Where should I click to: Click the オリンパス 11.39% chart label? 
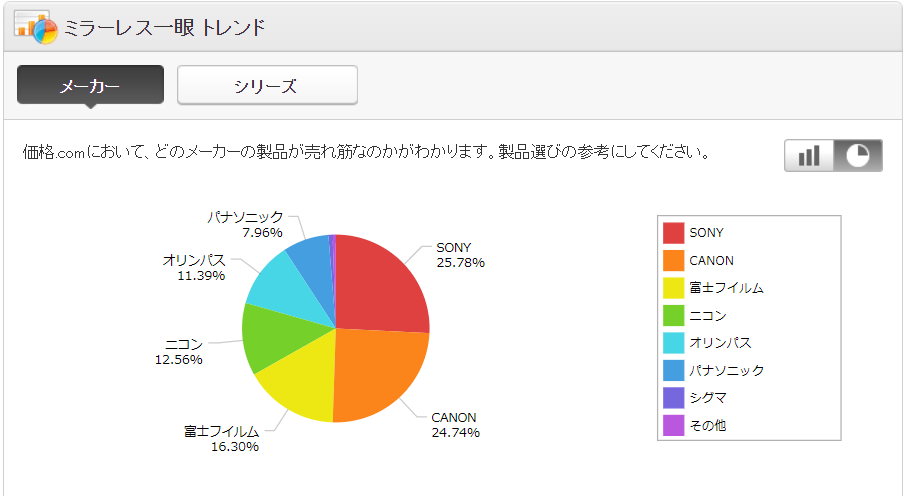click(194, 268)
